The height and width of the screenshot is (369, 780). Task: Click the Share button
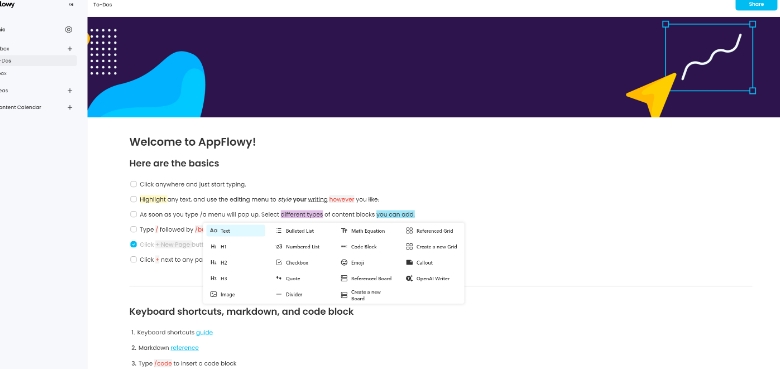(756, 4)
